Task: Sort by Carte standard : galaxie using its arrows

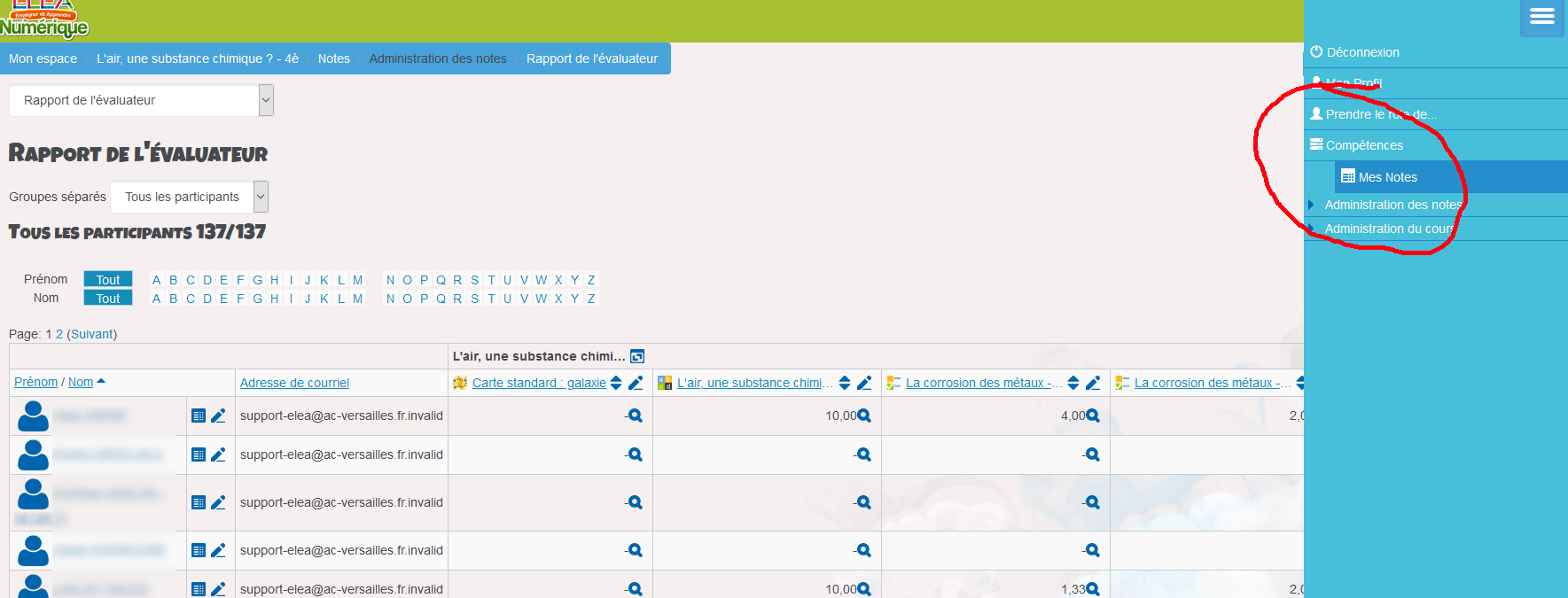Action: (616, 383)
